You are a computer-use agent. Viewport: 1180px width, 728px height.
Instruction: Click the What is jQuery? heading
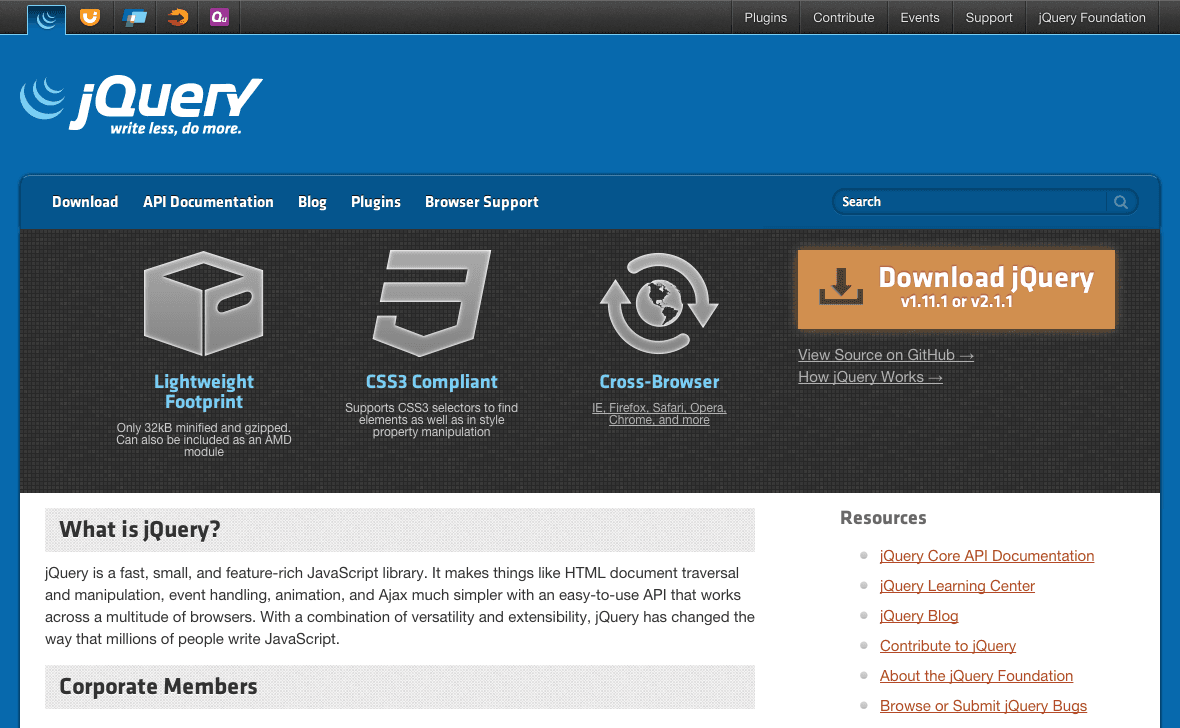(140, 529)
